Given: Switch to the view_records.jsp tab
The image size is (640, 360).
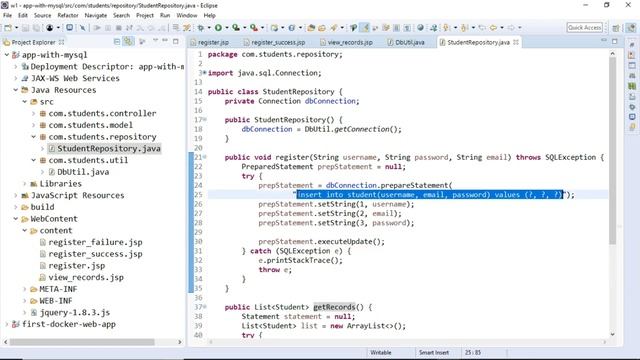Looking at the screenshot, I should pyautogui.click(x=346, y=42).
